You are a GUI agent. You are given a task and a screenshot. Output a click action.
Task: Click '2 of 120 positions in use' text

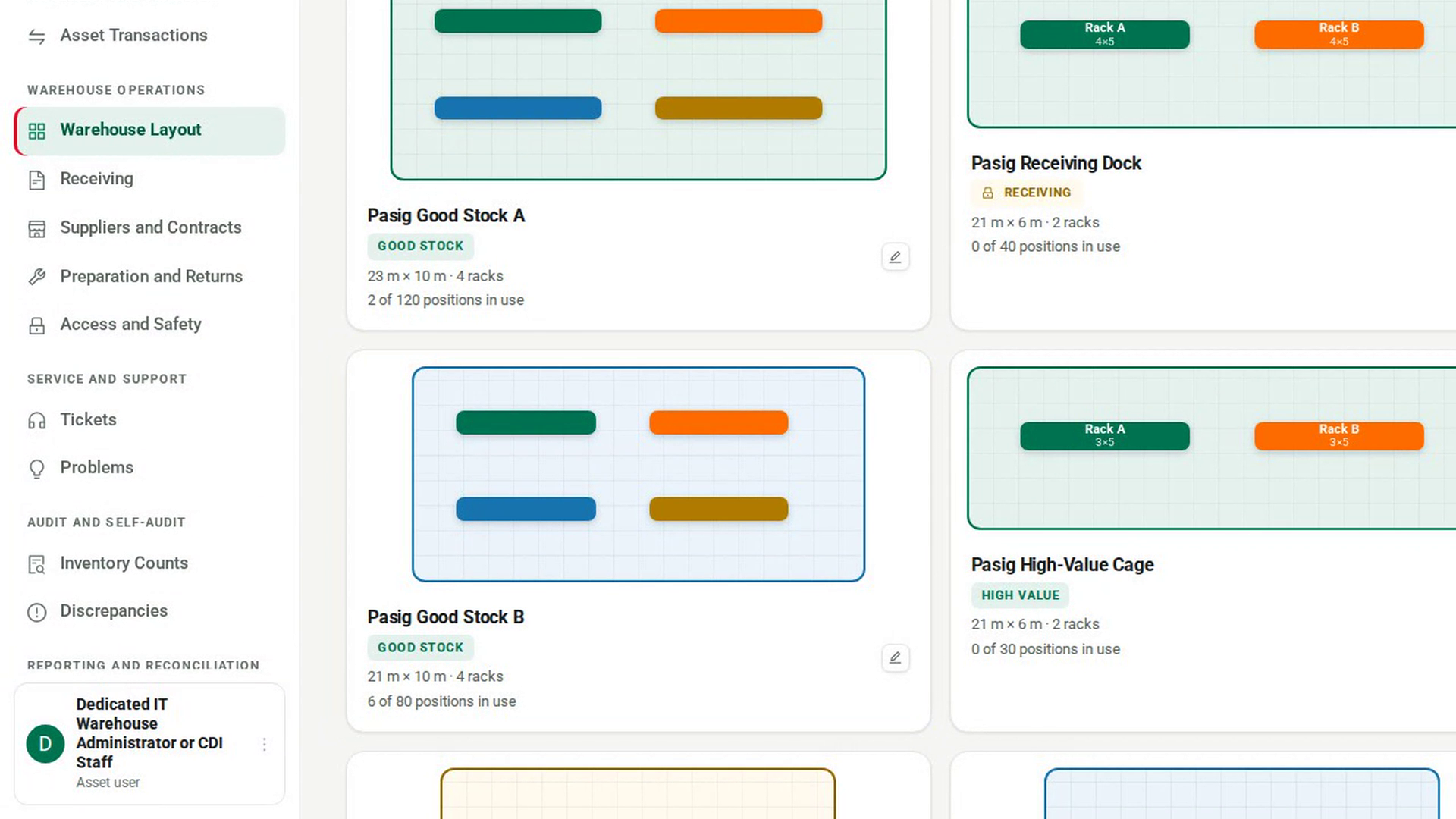click(446, 300)
